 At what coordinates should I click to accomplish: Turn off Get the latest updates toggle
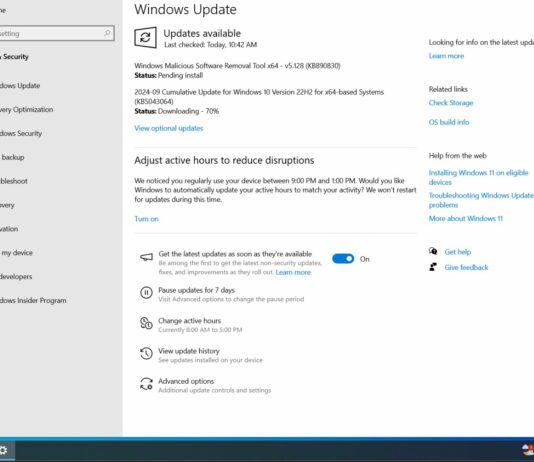[343, 259]
